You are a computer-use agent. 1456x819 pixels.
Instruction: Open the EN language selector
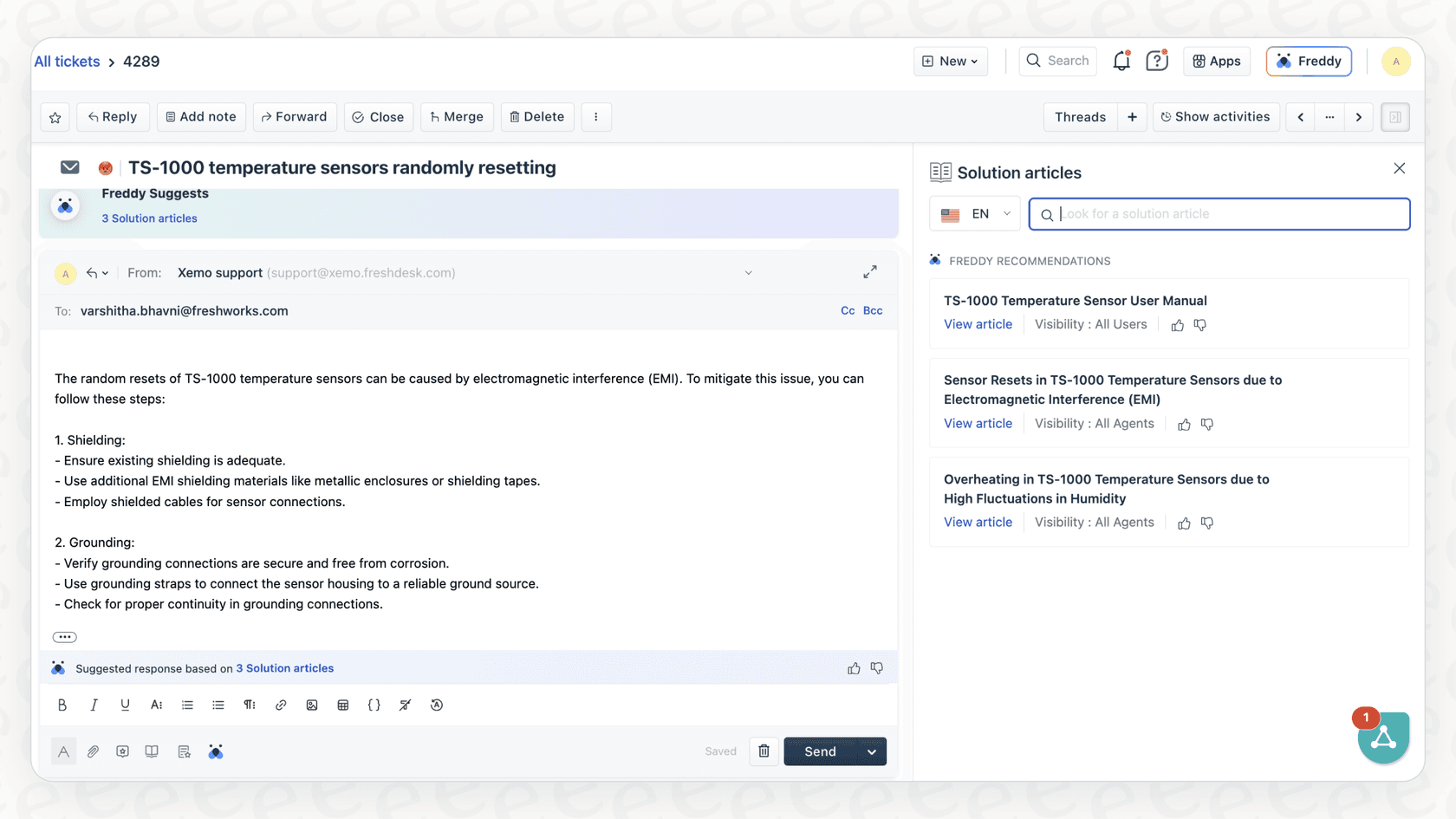[974, 213]
